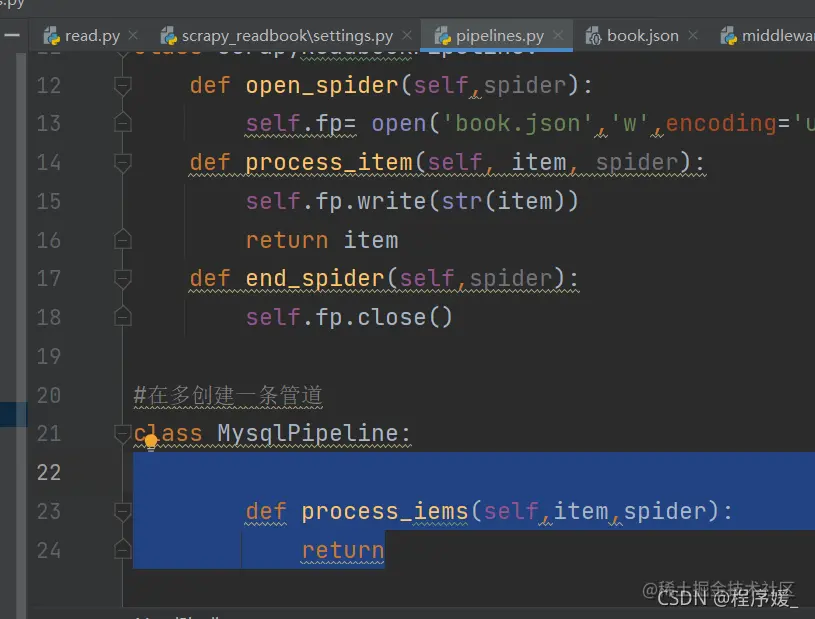The image size is (815, 619).
Task: Click self.fp.write(str(item)) on line 15
Action: click(412, 202)
